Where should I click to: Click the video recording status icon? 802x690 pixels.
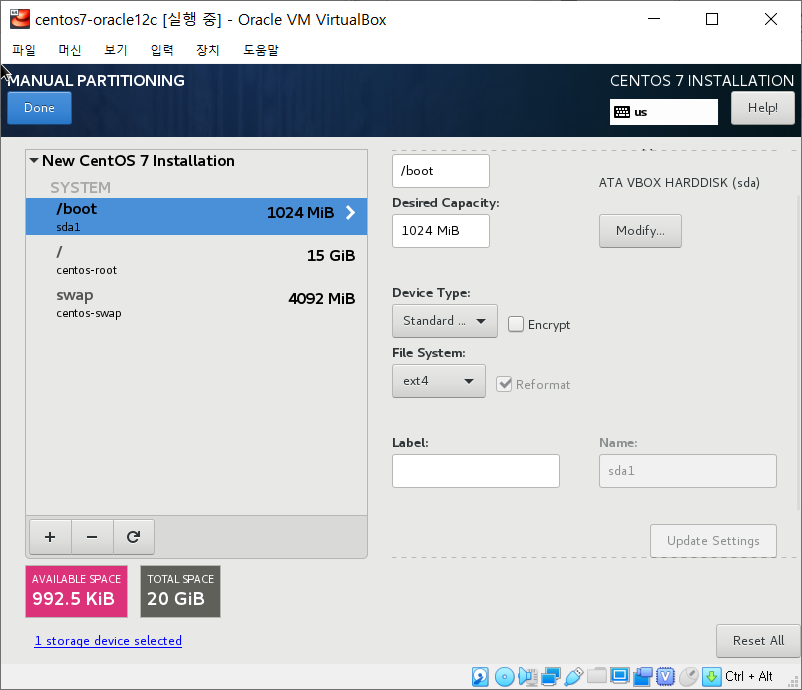tap(643, 676)
